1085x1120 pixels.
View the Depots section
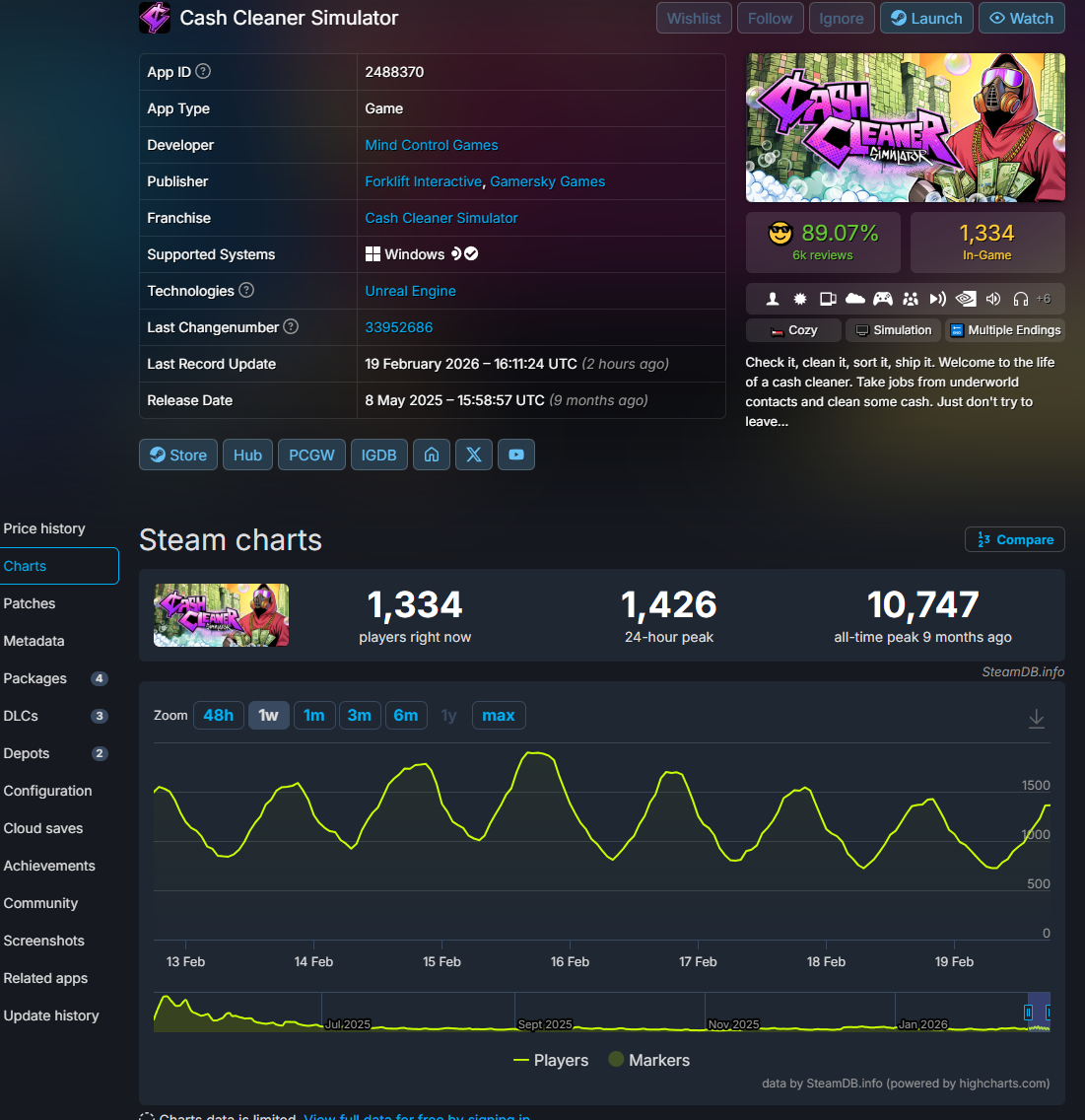coord(54,753)
